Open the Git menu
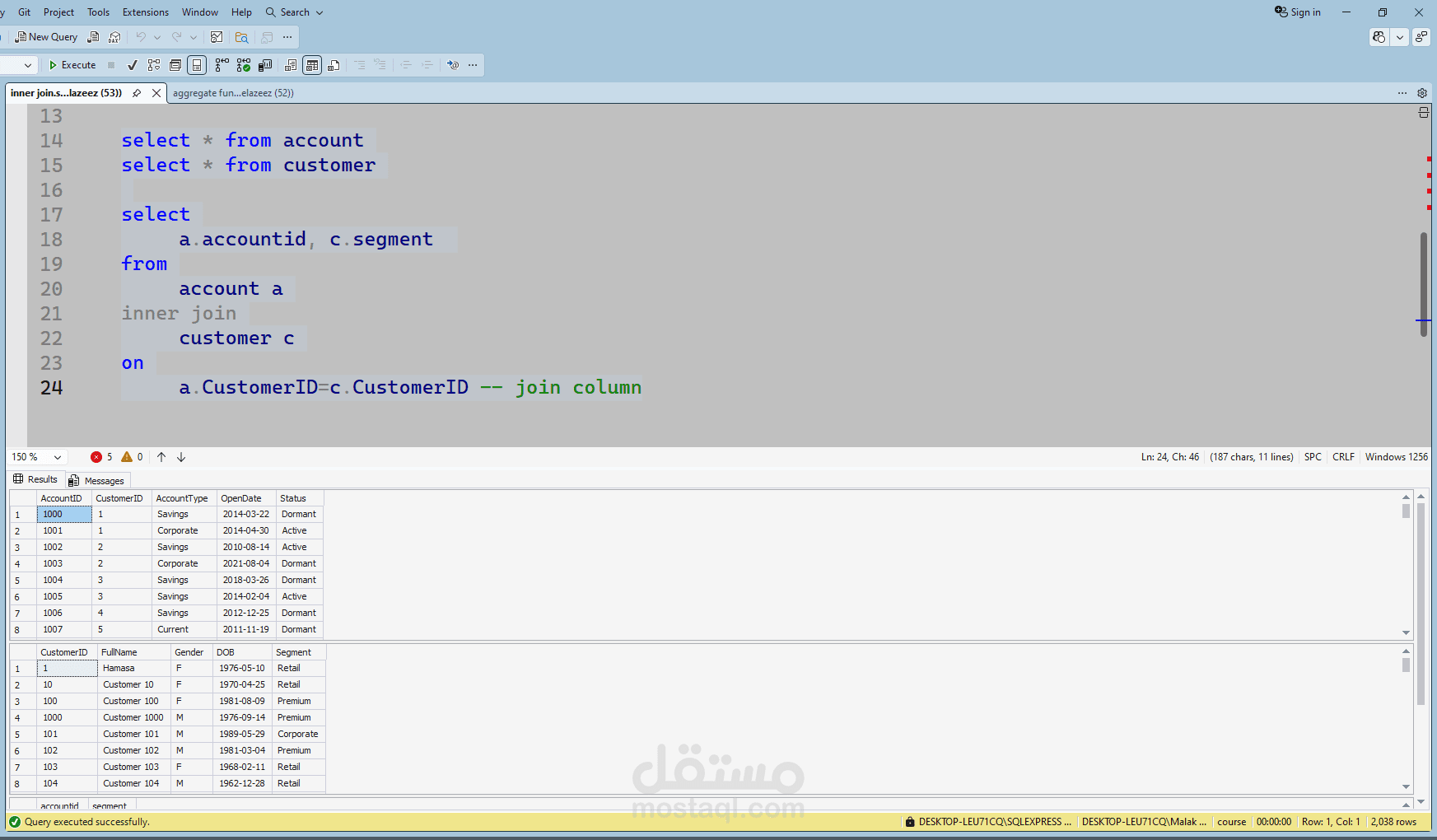This screenshot has height=840, width=1437. coord(25,12)
